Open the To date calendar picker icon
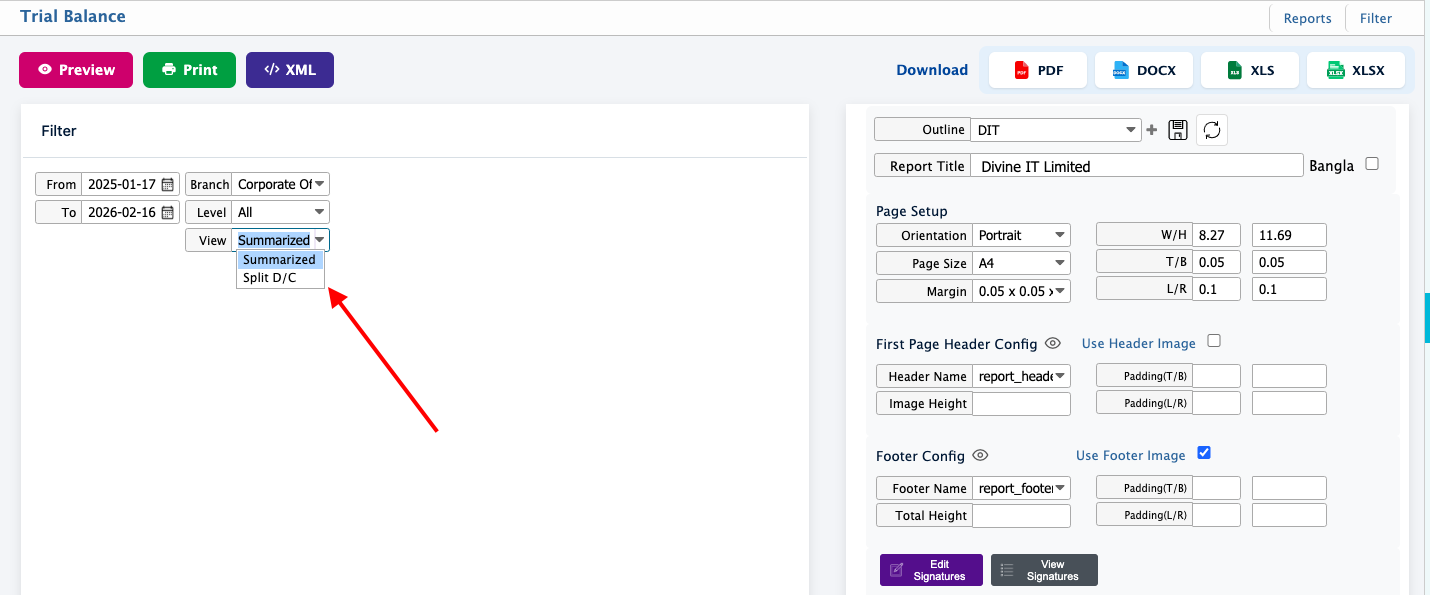 pos(168,213)
